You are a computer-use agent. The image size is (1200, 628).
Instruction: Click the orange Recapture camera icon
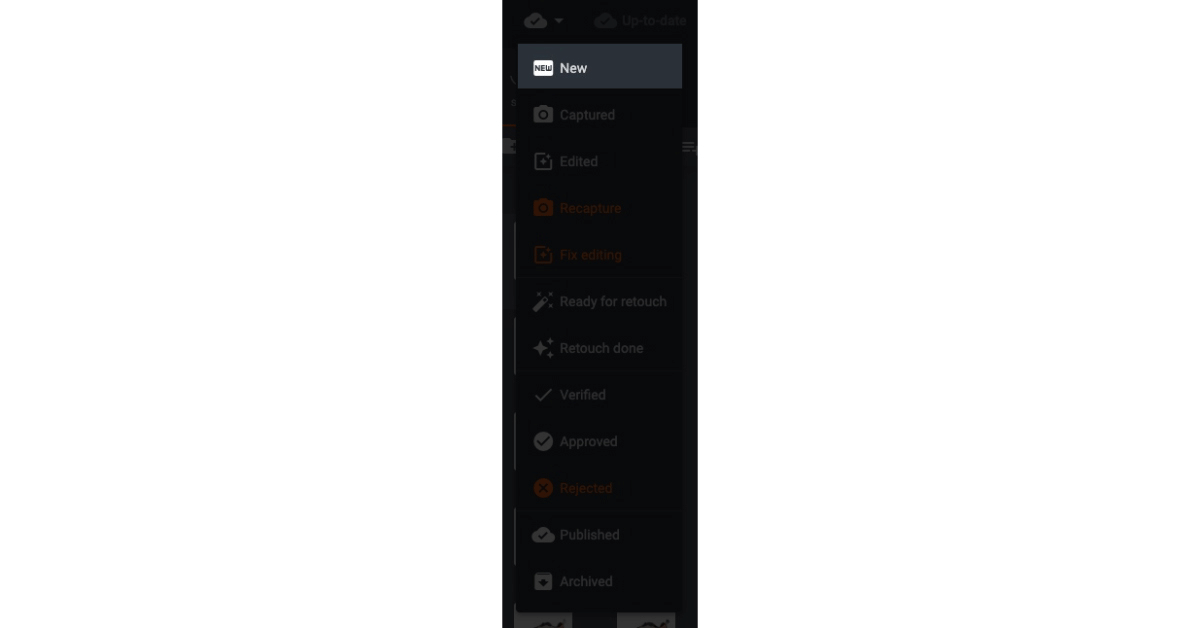click(543, 208)
